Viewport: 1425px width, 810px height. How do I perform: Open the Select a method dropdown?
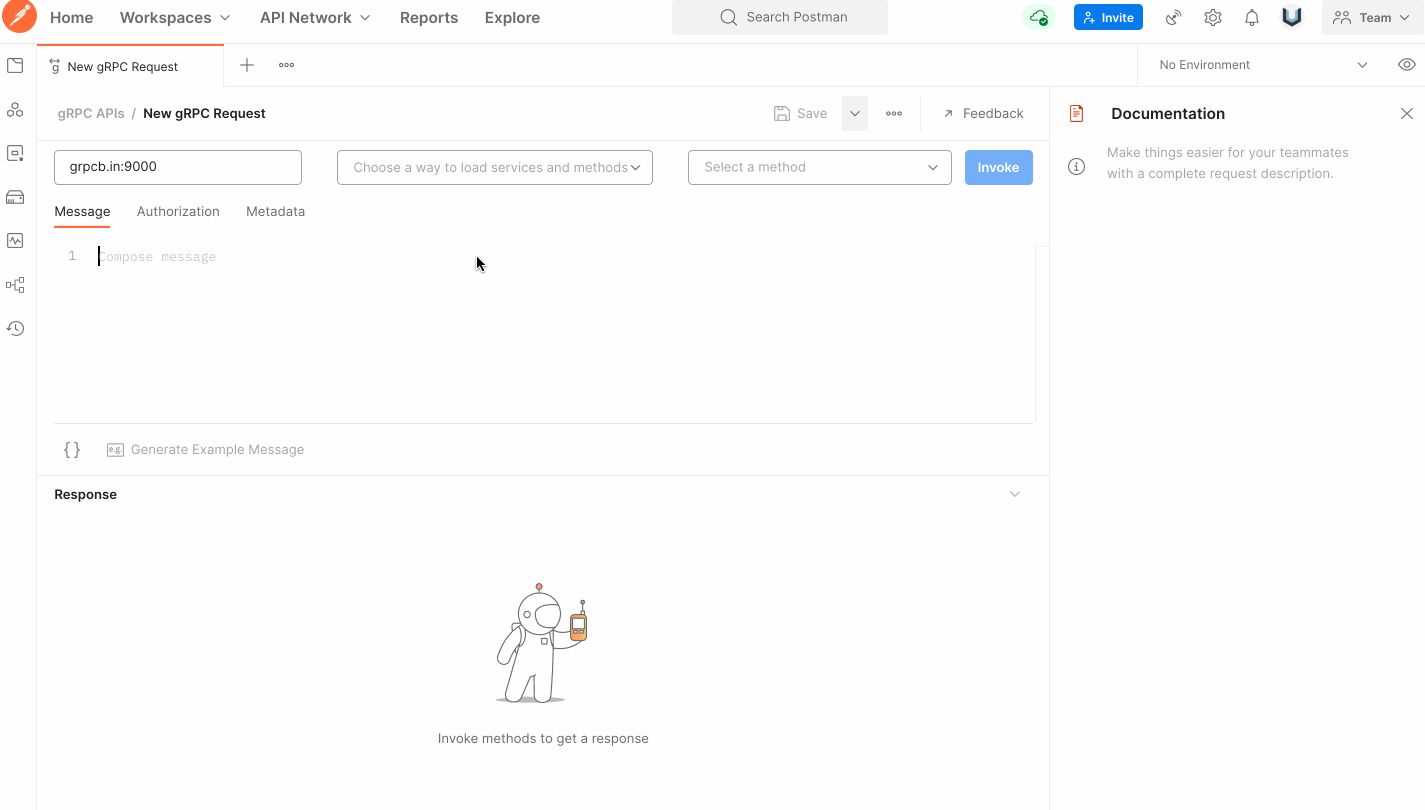pyautogui.click(x=819, y=167)
